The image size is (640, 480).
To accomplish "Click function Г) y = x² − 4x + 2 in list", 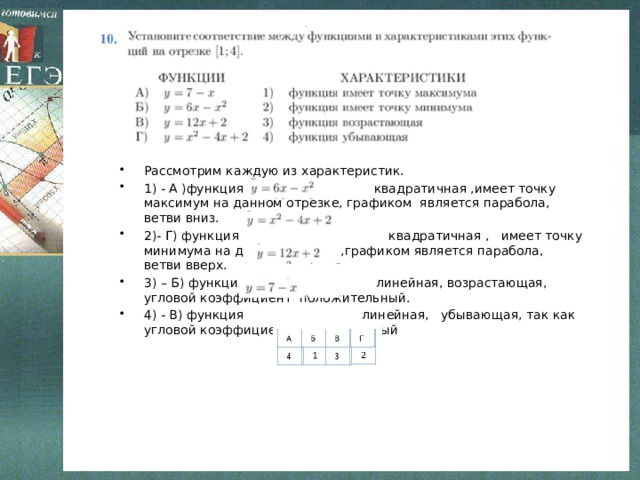I will (192, 137).
